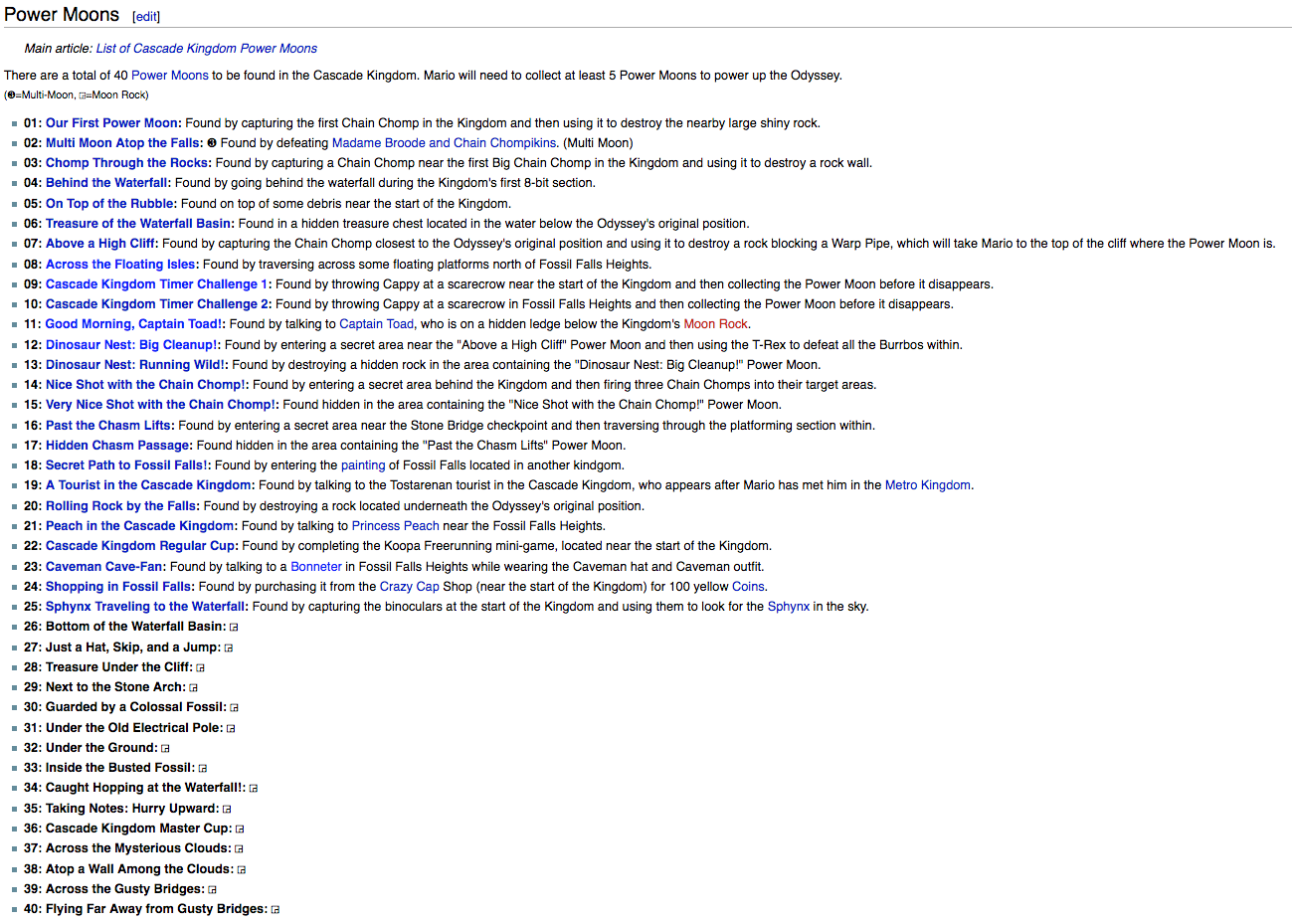Click the 'Sphynx' link near the end of entry 25
Viewport: 1292px width, 924px height.
pos(788,607)
